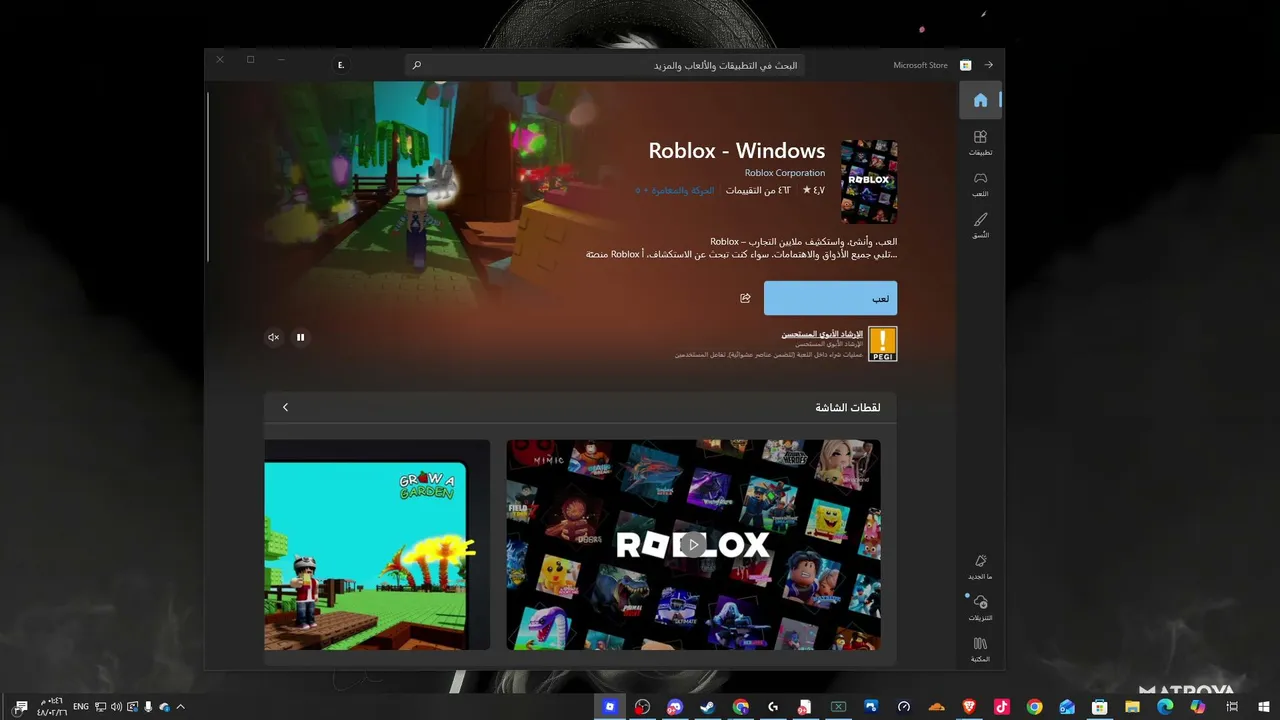Click the Roblox description text

pos(741,248)
